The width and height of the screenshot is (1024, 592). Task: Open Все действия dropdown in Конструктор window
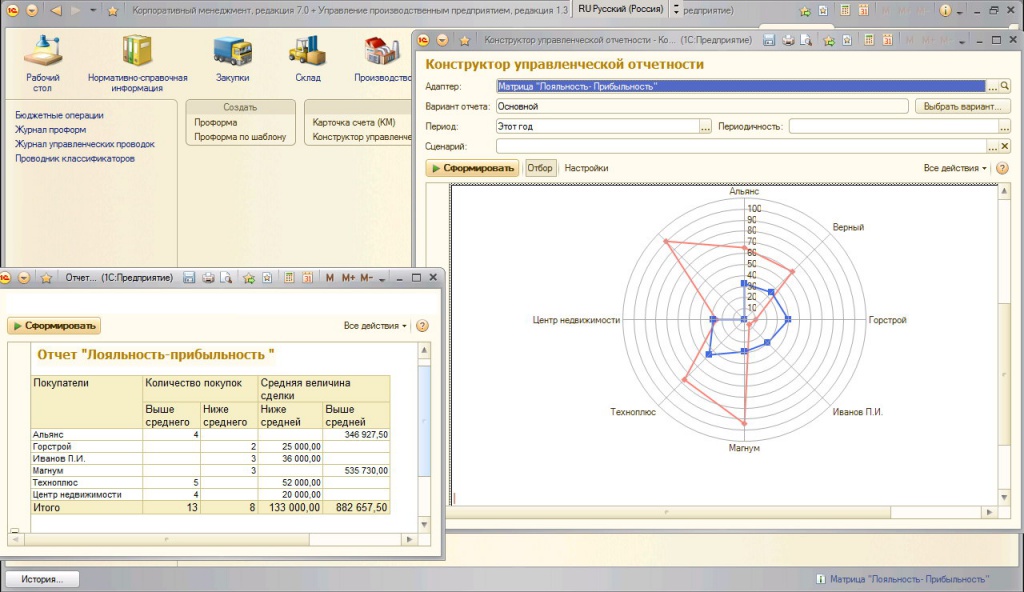point(955,168)
